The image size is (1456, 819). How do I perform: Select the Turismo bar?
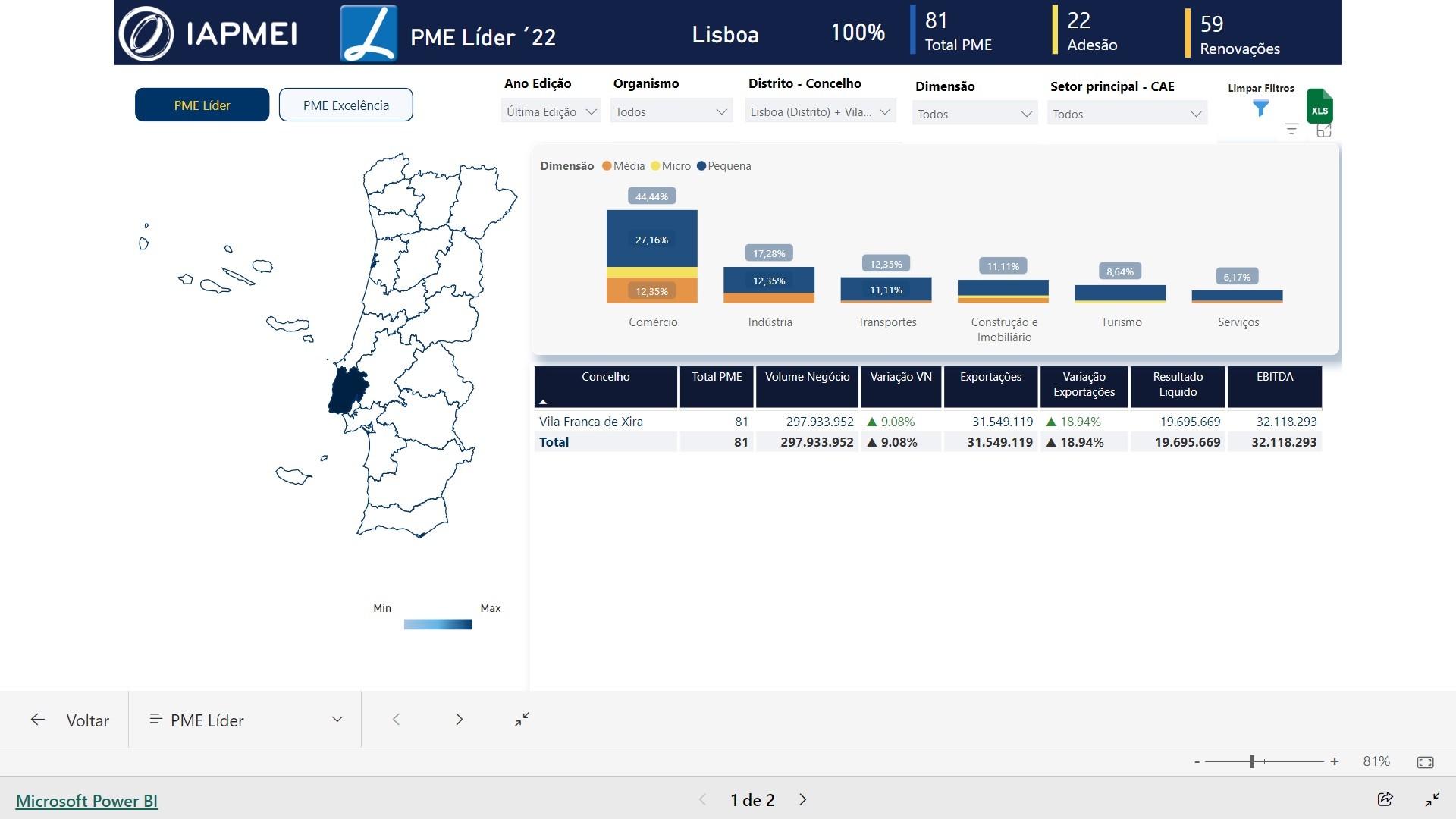1120,293
